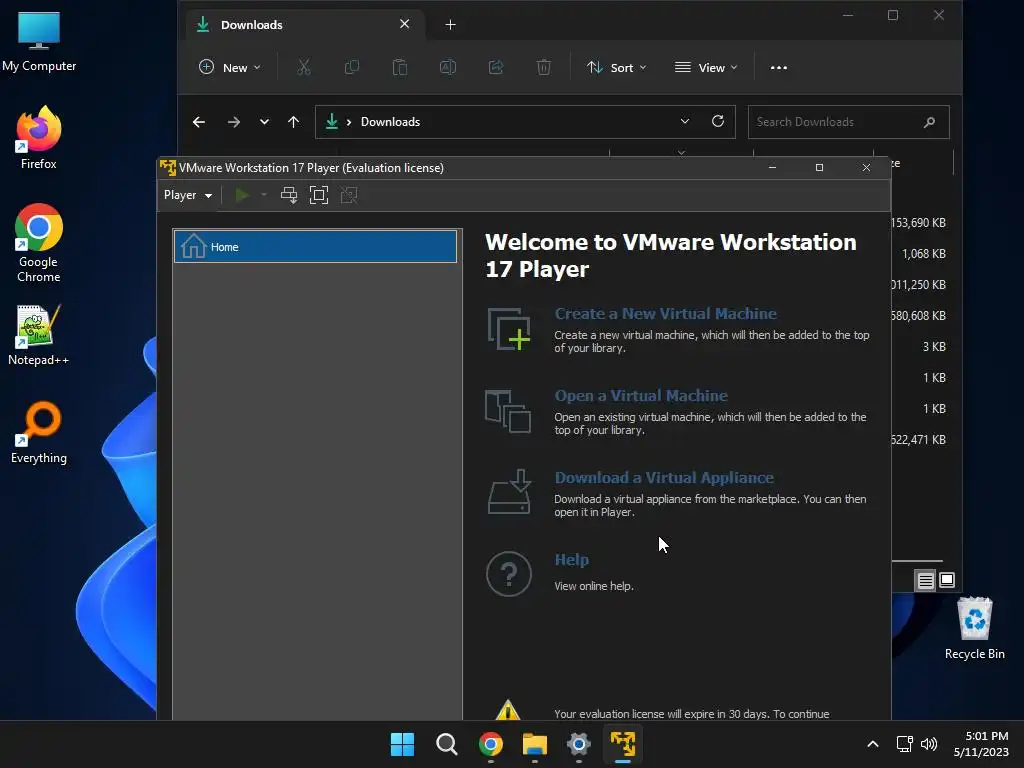This screenshot has width=1024, height=768.
Task: Select the Recycle Bin desktop icon
Action: [x=974, y=628]
